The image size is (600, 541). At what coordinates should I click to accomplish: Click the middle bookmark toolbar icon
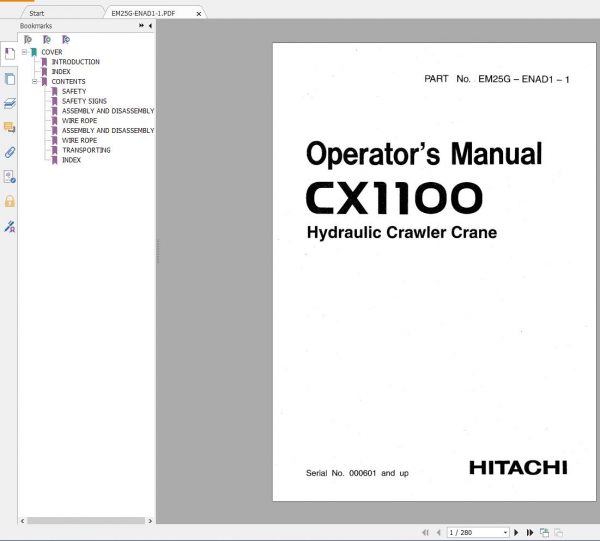click(47, 39)
